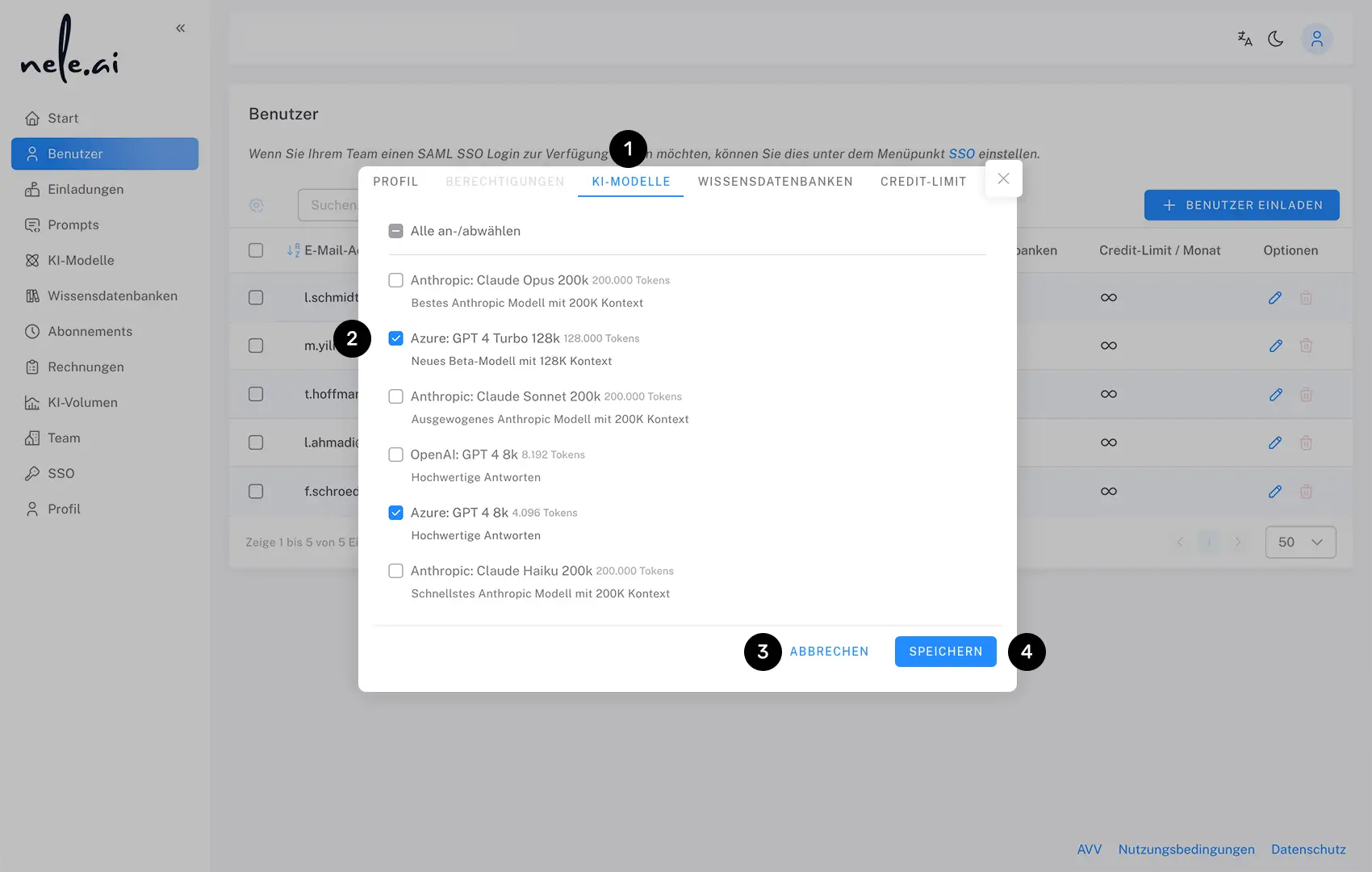
Task: Open Abonnements in the sidebar
Action: [105, 331]
